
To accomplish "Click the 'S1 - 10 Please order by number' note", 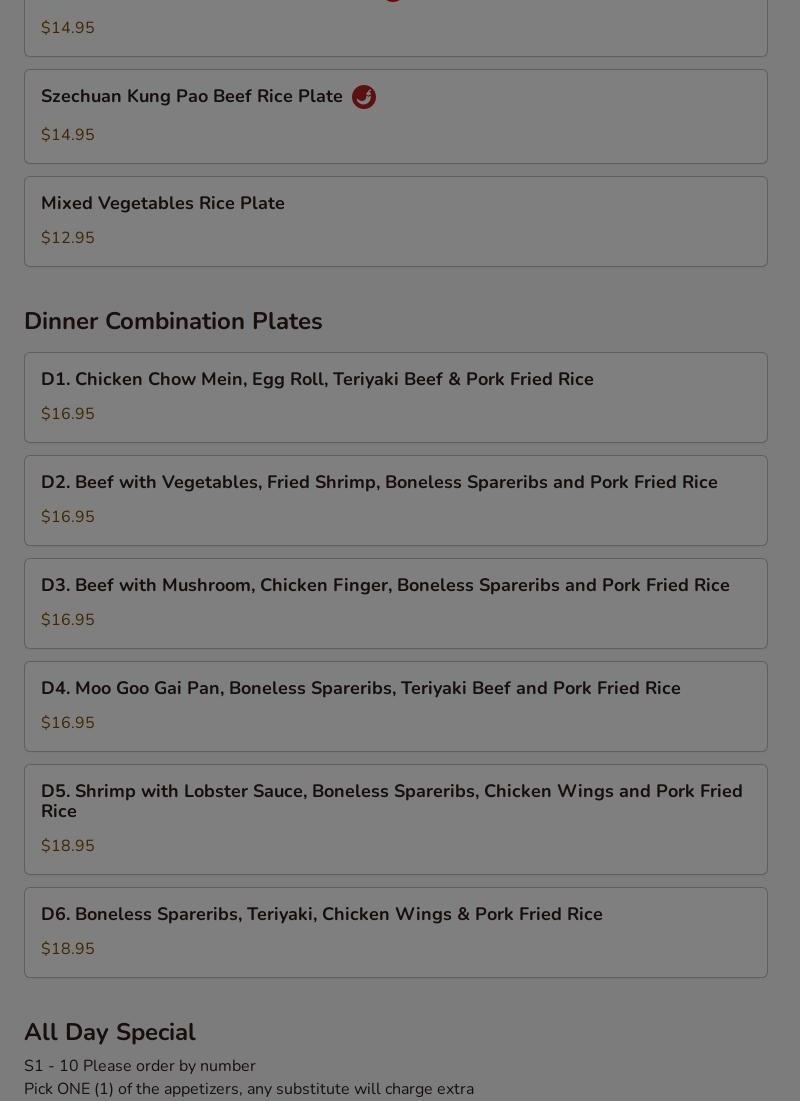I will 140,1066.
